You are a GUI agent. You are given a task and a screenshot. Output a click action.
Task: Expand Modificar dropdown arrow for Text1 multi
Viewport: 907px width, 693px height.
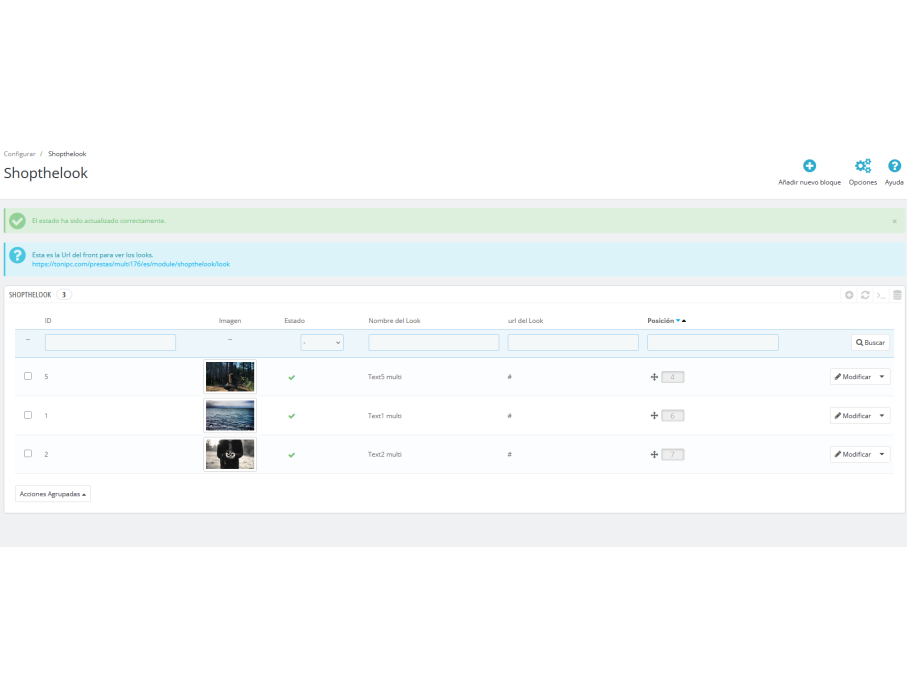pyautogui.click(x=882, y=415)
